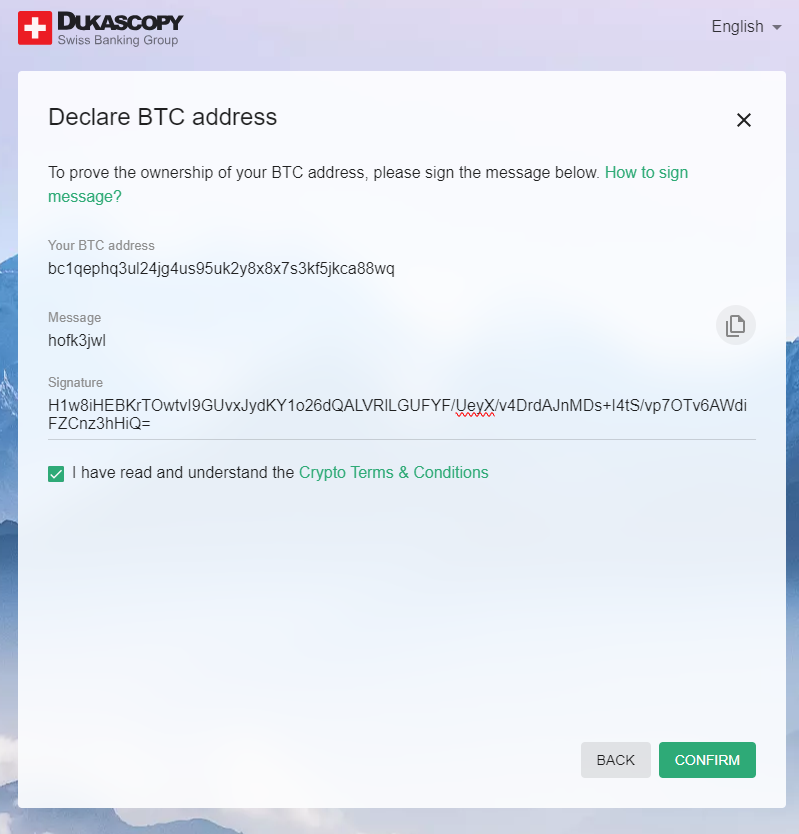Confirm the BTC address declaration

pos(707,760)
